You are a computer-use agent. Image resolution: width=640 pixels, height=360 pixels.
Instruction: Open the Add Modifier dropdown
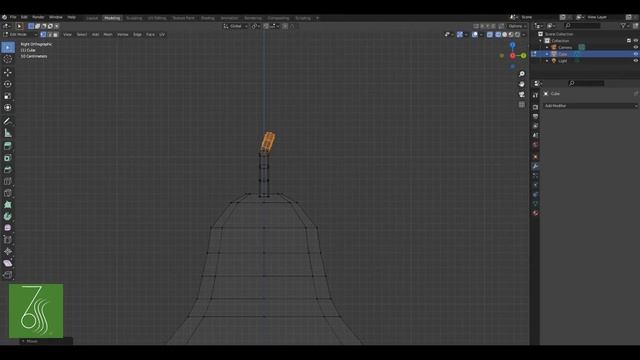[590, 106]
